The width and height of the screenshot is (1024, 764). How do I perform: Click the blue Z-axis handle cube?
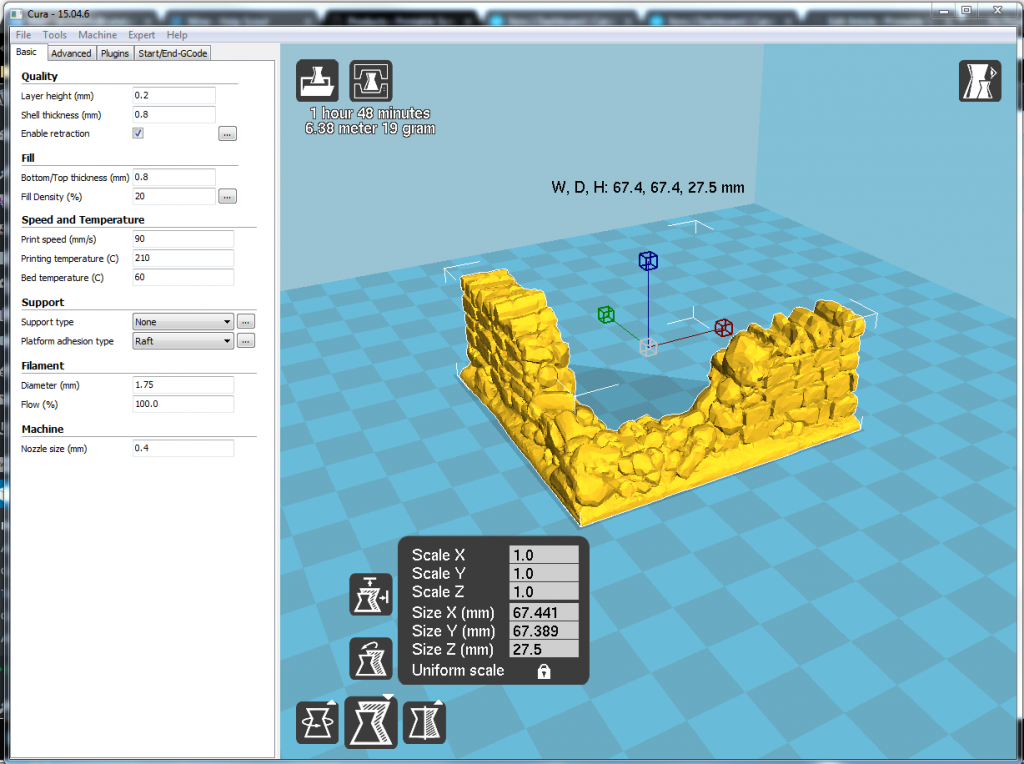coord(648,261)
